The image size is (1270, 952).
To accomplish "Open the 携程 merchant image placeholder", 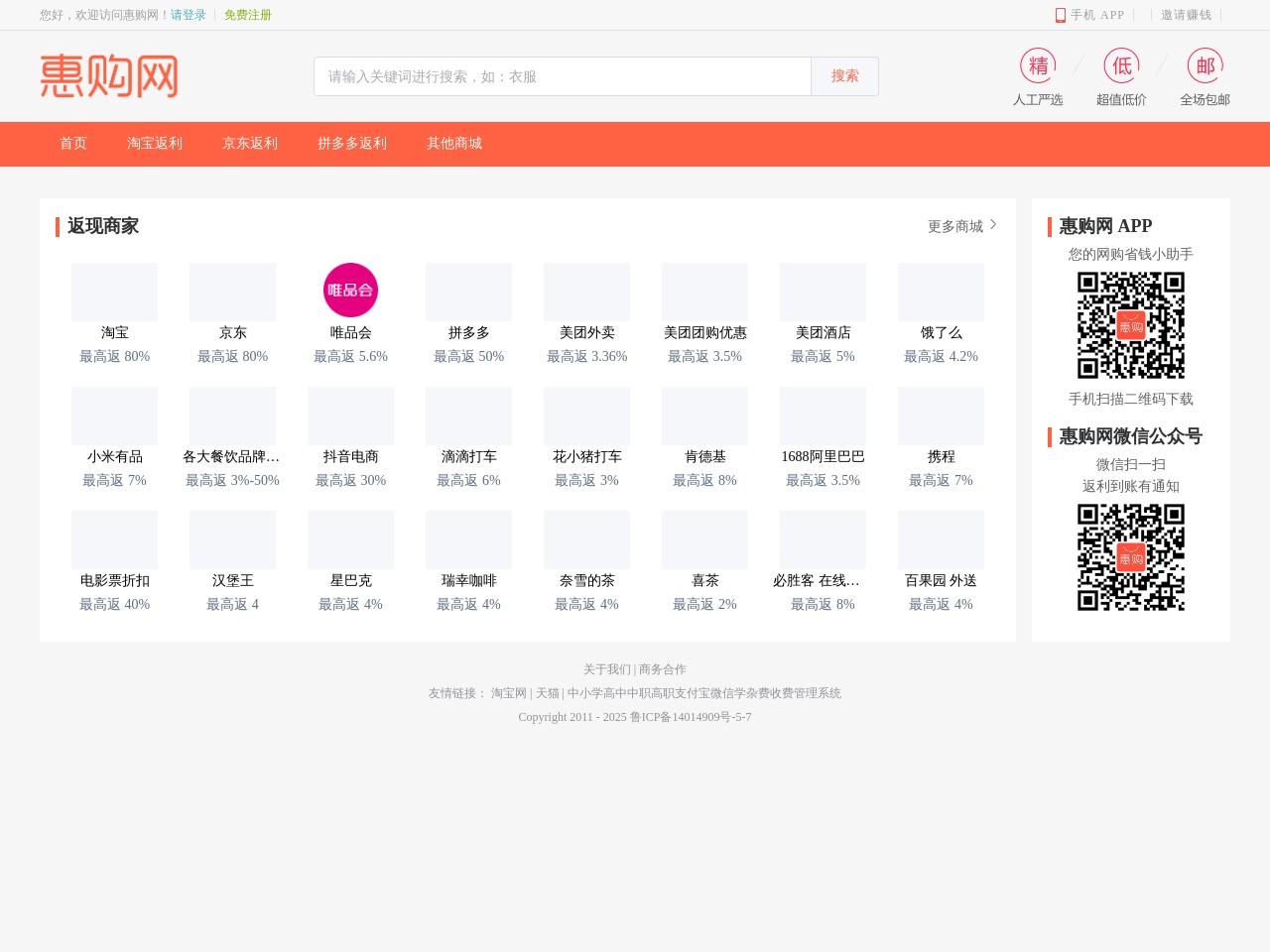I will pyautogui.click(x=941, y=416).
